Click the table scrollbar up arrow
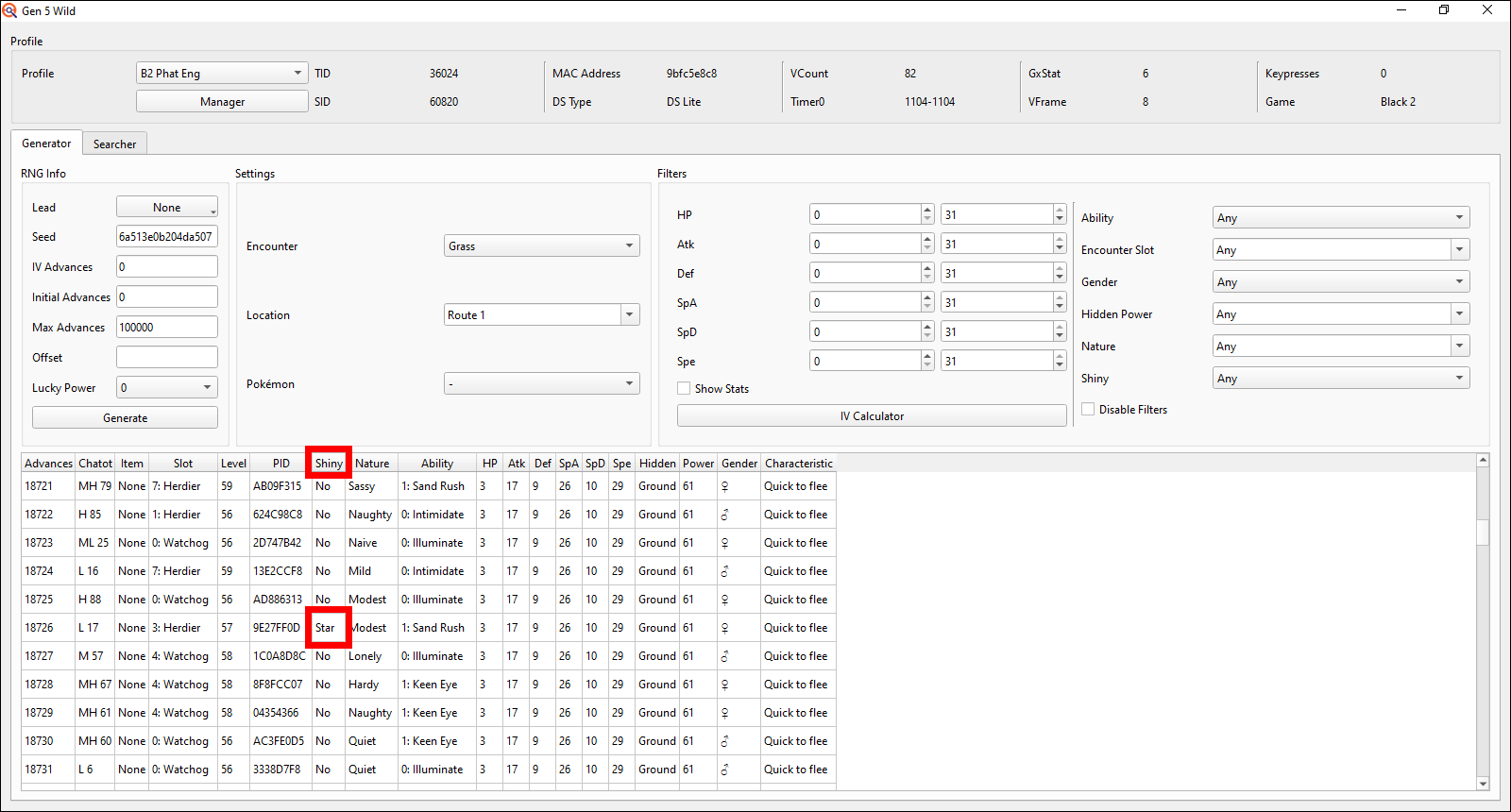 [1483, 460]
